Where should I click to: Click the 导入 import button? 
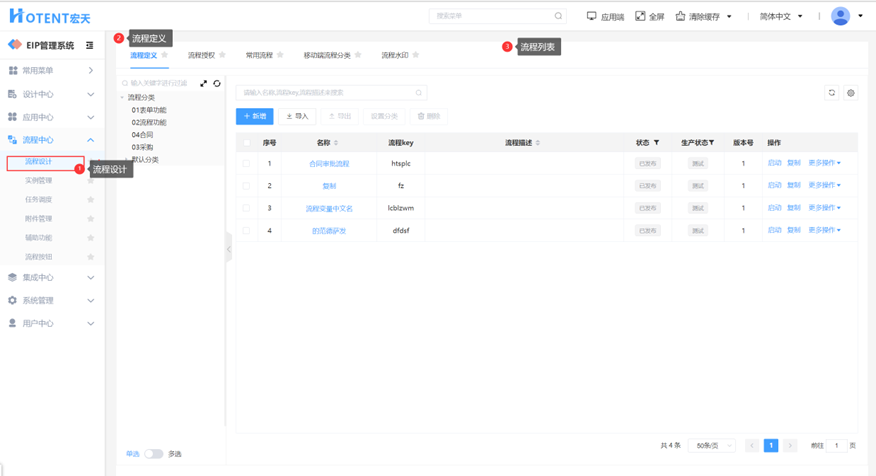pyautogui.click(x=297, y=116)
